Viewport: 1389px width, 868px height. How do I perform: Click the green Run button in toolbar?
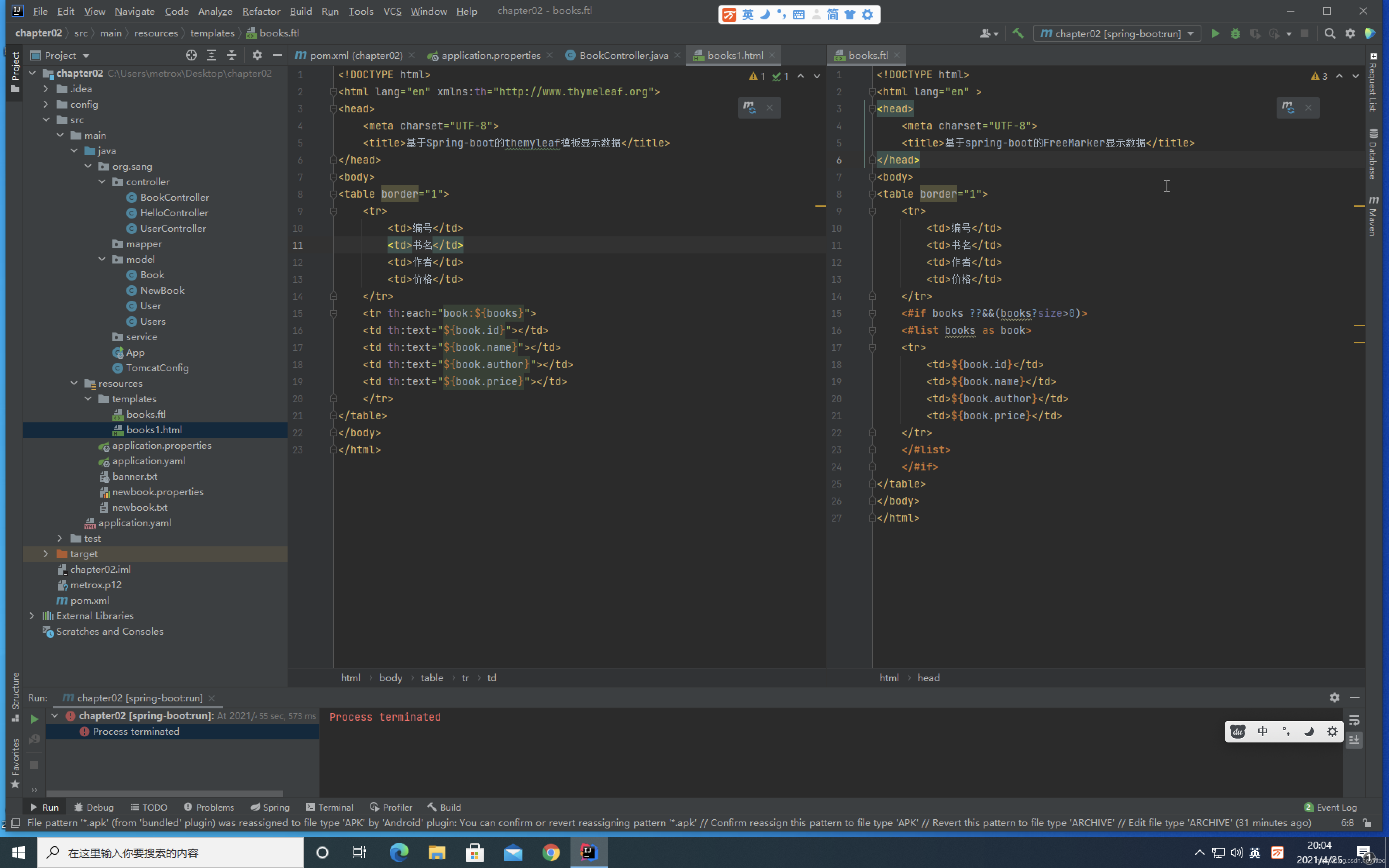[x=1215, y=33]
